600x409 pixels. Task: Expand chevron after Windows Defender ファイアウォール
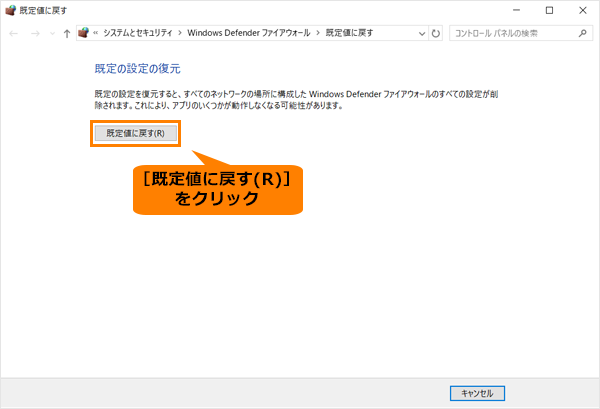tap(318, 33)
